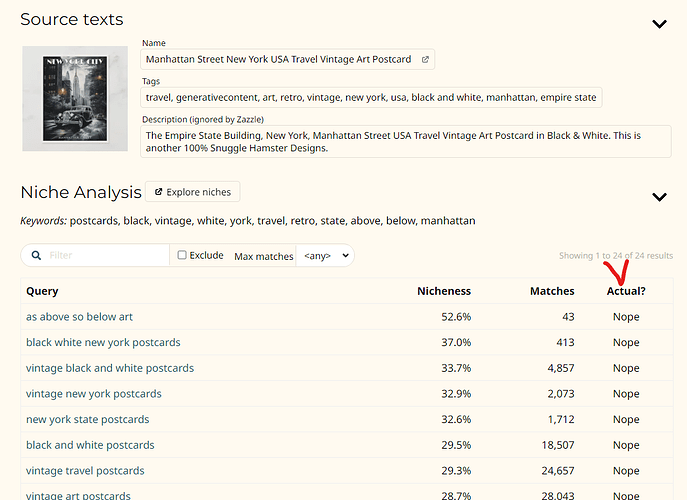
Task: Open query 'vintage travel postcards'
Action: [x=85, y=471]
